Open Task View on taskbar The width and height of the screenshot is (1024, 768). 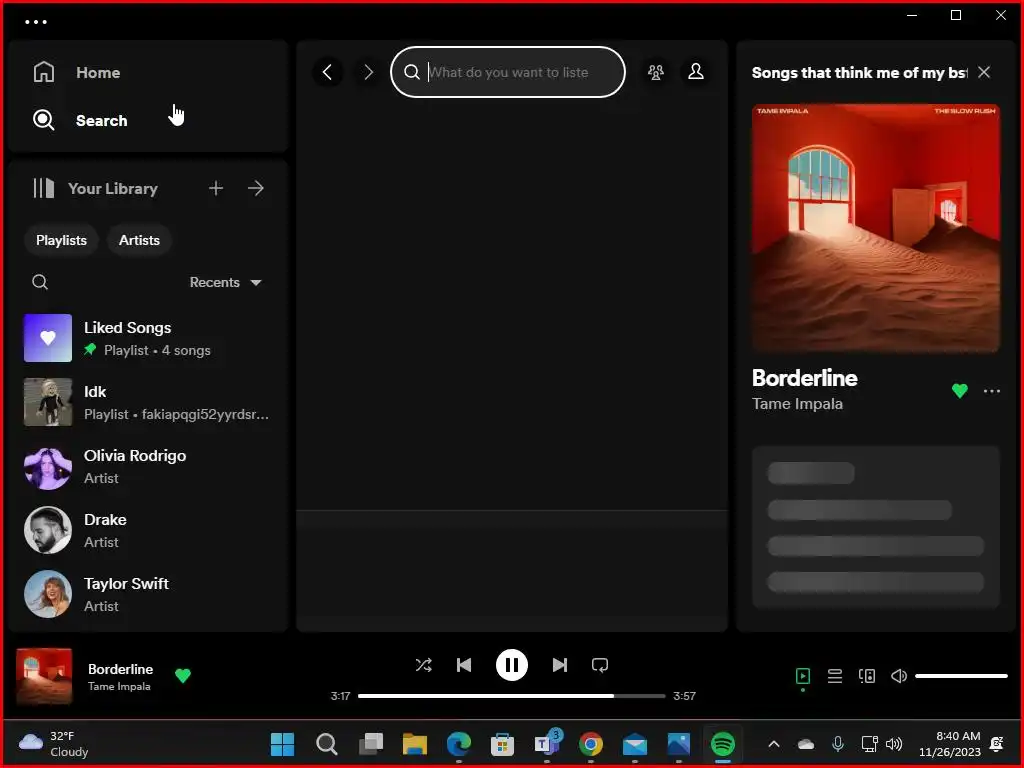pos(371,744)
